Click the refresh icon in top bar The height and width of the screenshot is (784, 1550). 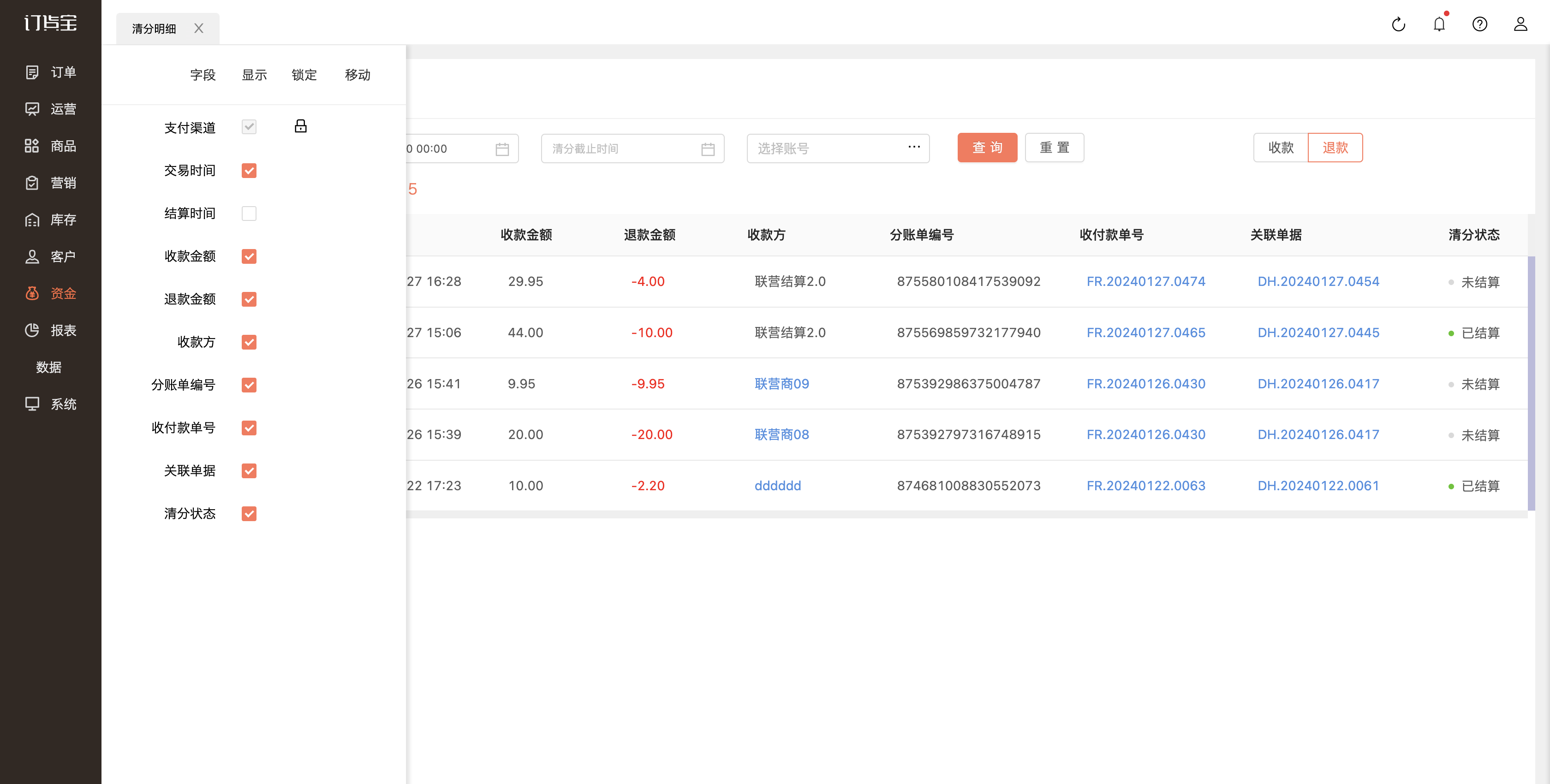(1398, 24)
